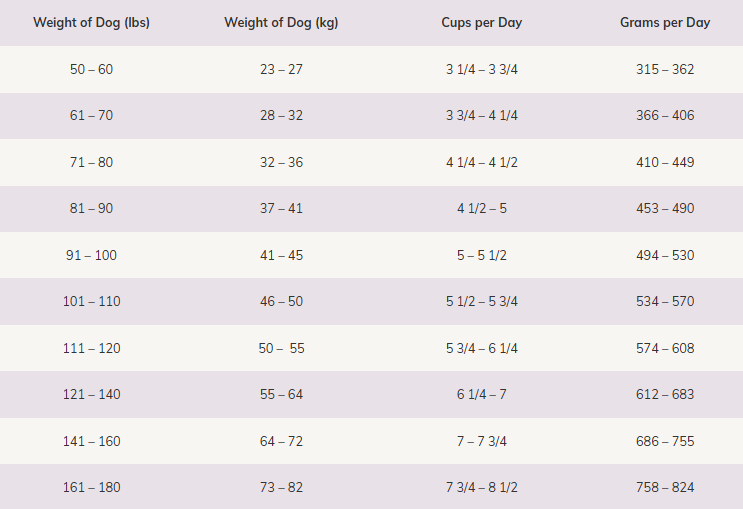Viewport: 743px width, 509px height.
Task: Select the '612 – 683' grams cell
Action: [665, 395]
